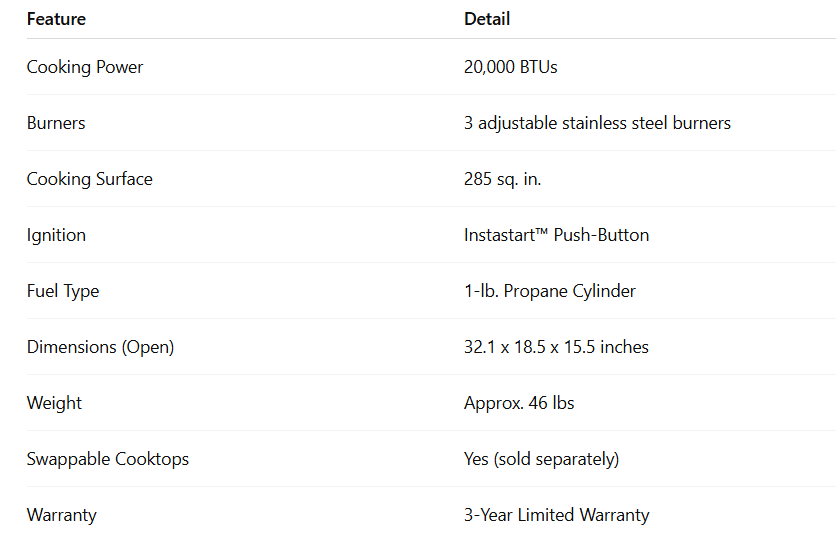
Task: Select the Fuel Type label
Action: [x=63, y=291]
